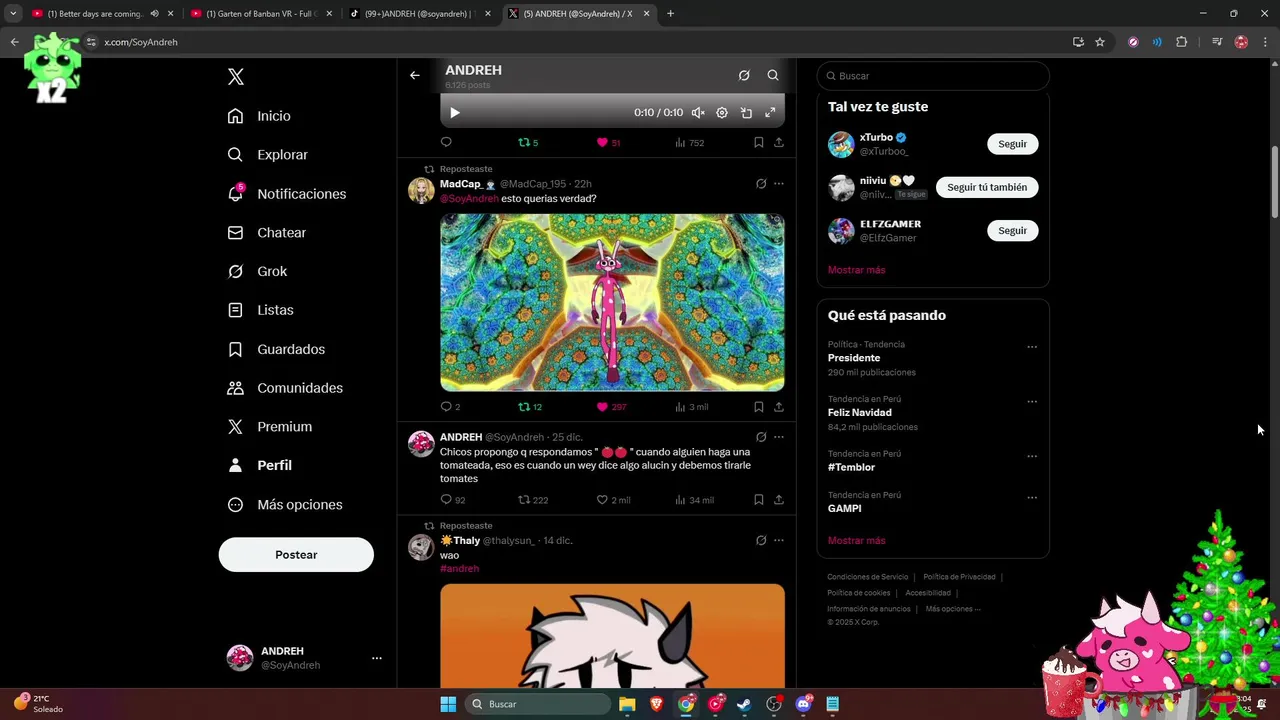Viewport: 1280px width, 720px height.
Task: Open Windows Start menu
Action: (448, 704)
